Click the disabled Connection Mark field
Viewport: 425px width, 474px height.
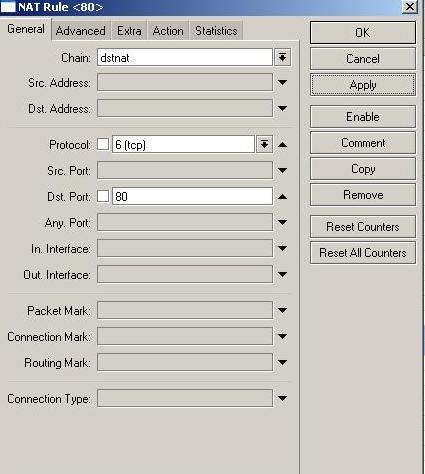(x=185, y=336)
